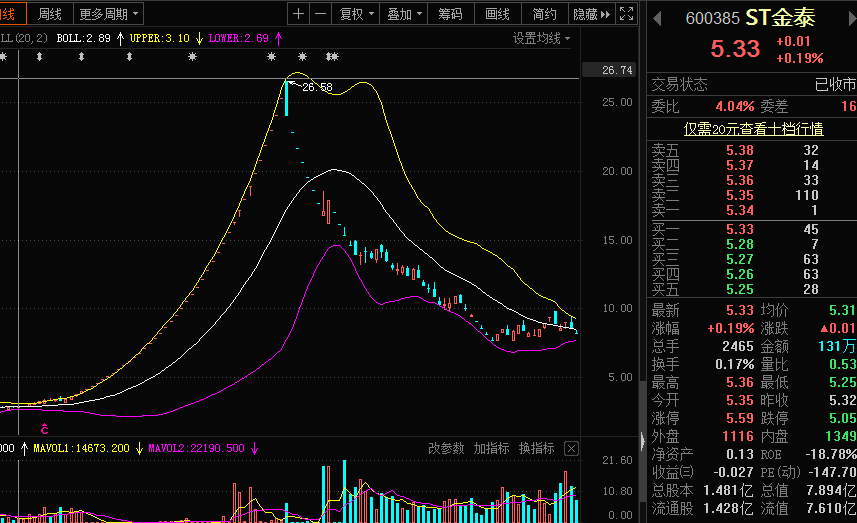Click MAVOL2:22190.500 volume label
This screenshot has width=857, height=523.
tap(196, 449)
